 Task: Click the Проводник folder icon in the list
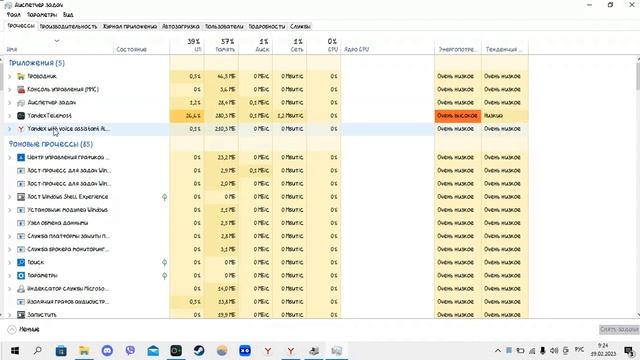(x=21, y=76)
